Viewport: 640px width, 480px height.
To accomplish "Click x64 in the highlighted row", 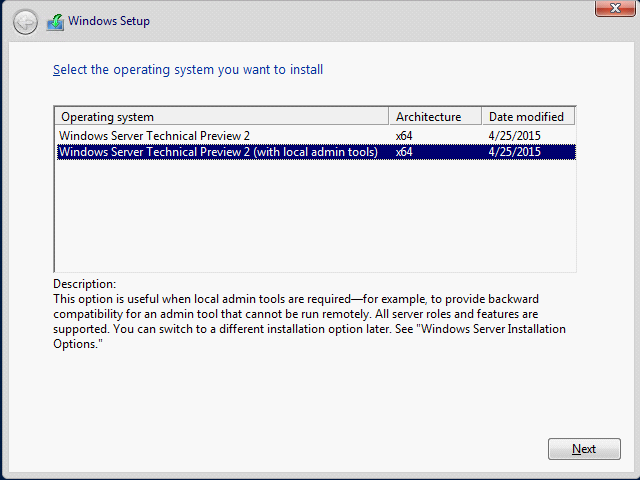I will (404, 152).
